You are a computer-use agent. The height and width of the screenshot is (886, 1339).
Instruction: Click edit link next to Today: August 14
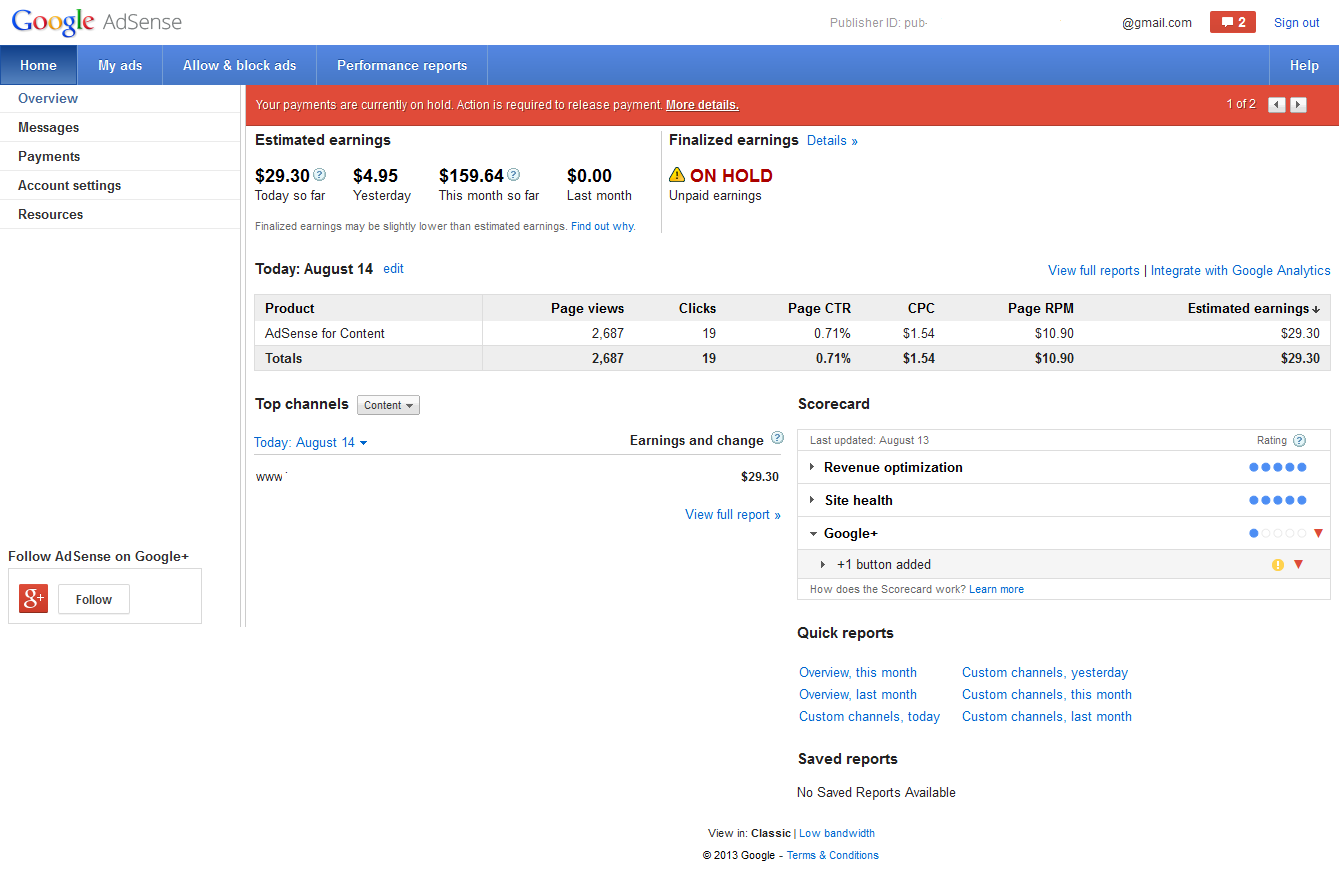(x=394, y=268)
